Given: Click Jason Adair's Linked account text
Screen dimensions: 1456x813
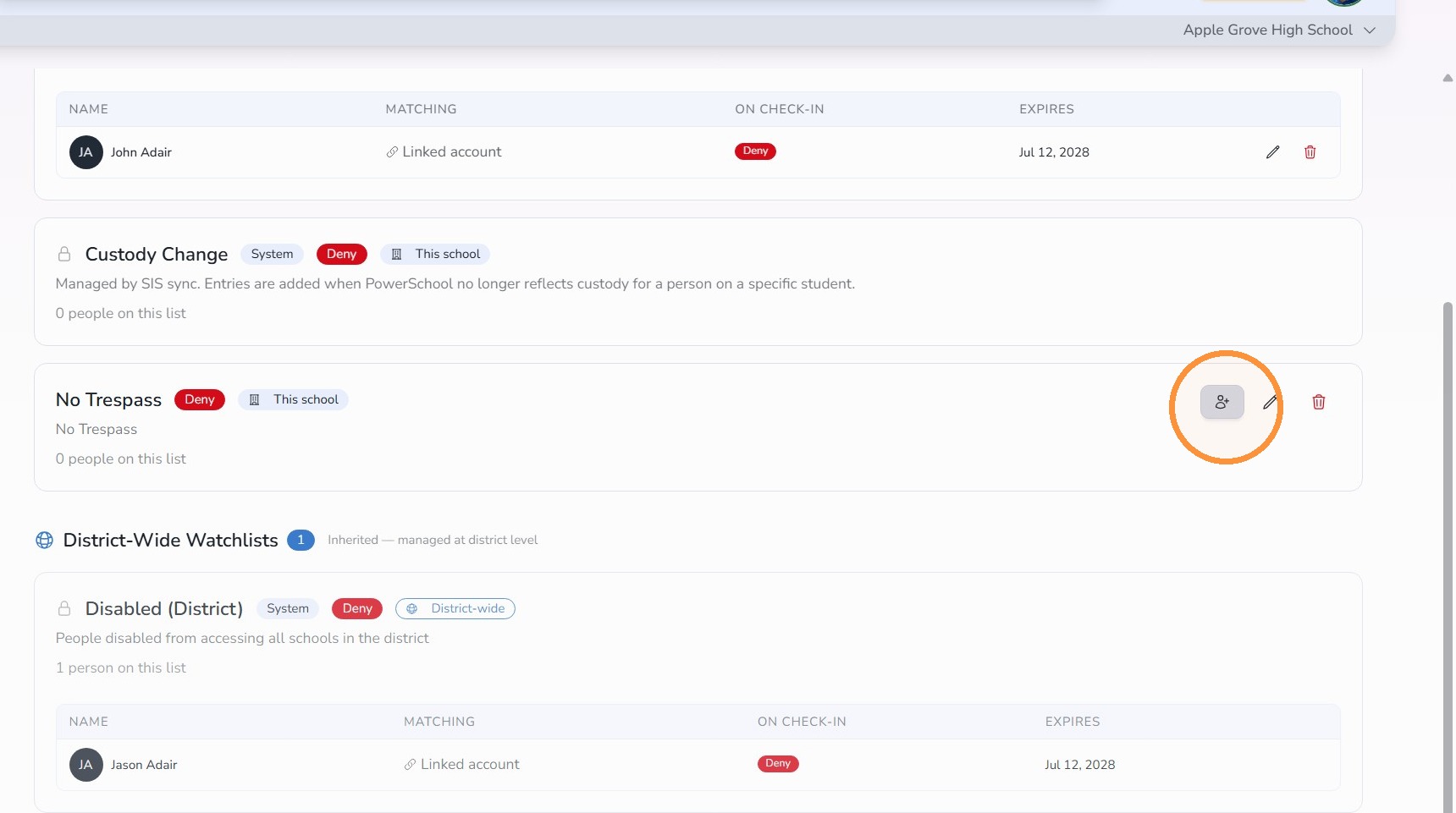Looking at the screenshot, I should tap(470, 765).
